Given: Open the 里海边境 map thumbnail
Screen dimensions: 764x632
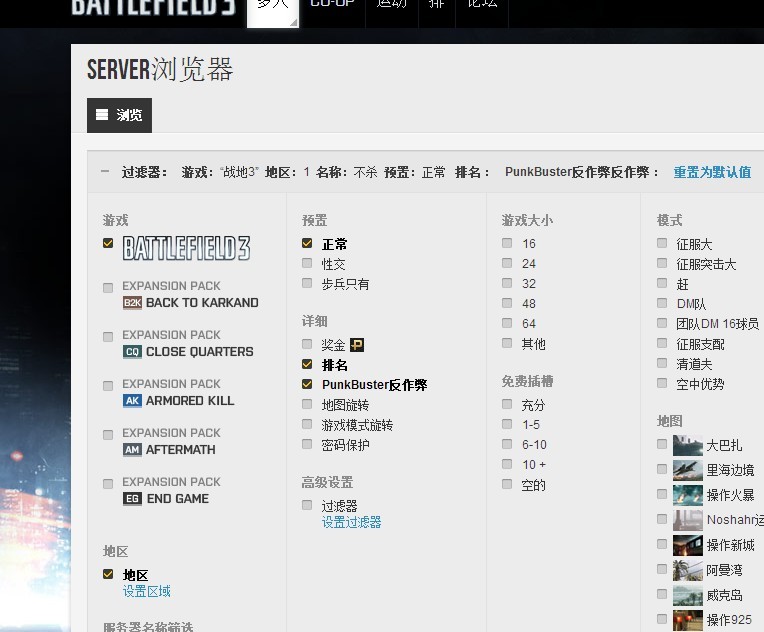Looking at the screenshot, I should pos(688,470).
